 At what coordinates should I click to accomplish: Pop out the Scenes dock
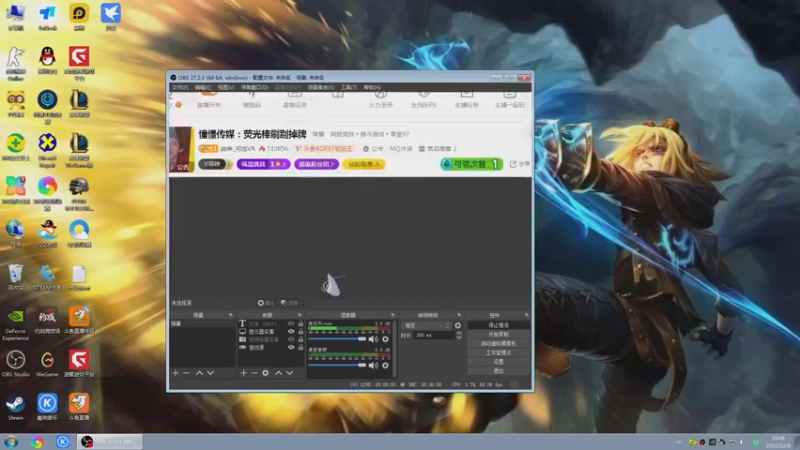pos(231,315)
